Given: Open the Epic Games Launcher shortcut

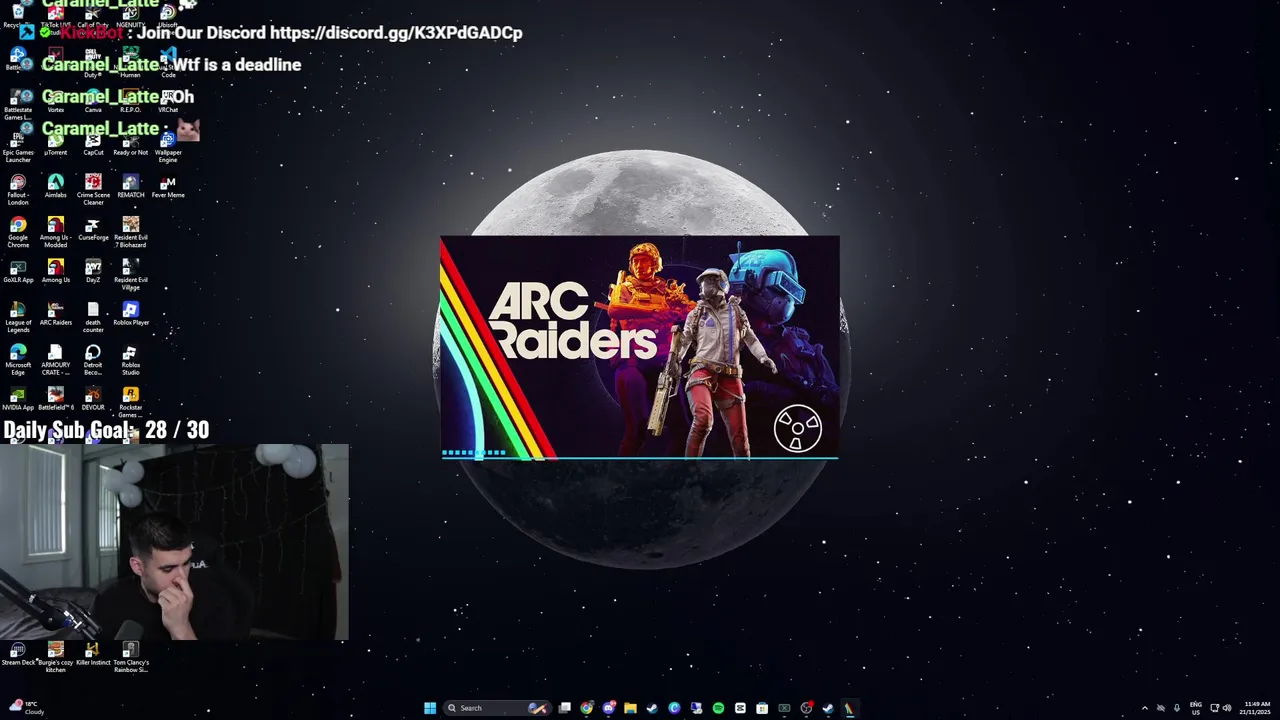Looking at the screenshot, I should [x=18, y=147].
